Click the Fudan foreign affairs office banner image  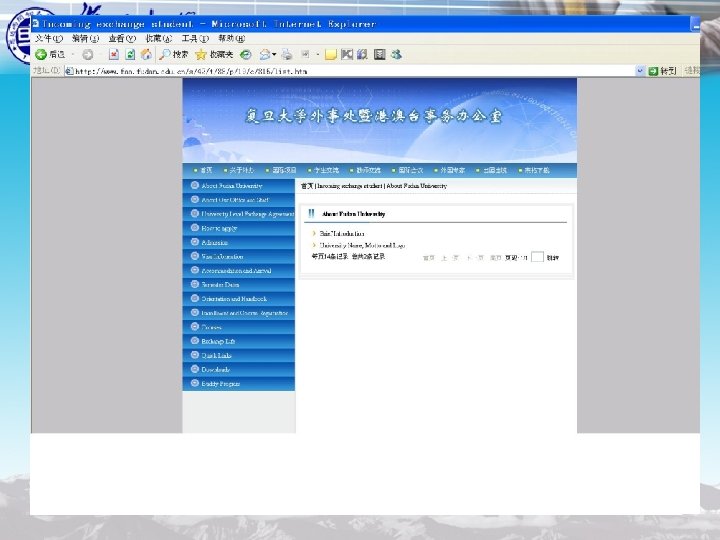tap(379, 120)
